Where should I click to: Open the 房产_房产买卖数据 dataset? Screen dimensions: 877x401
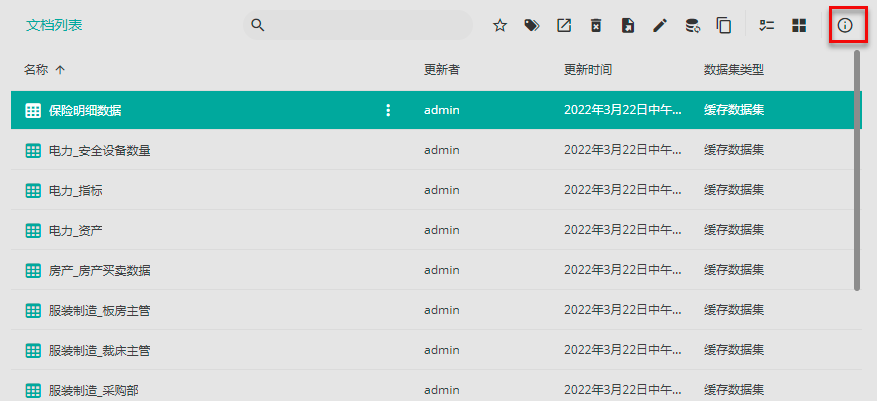(100, 270)
